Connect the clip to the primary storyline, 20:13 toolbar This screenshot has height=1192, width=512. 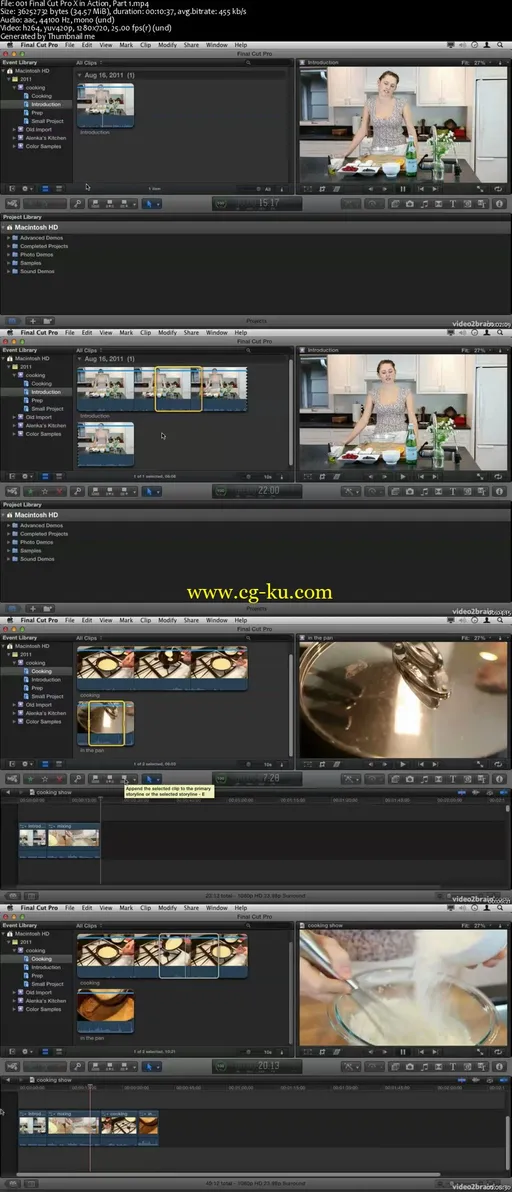click(95, 1067)
